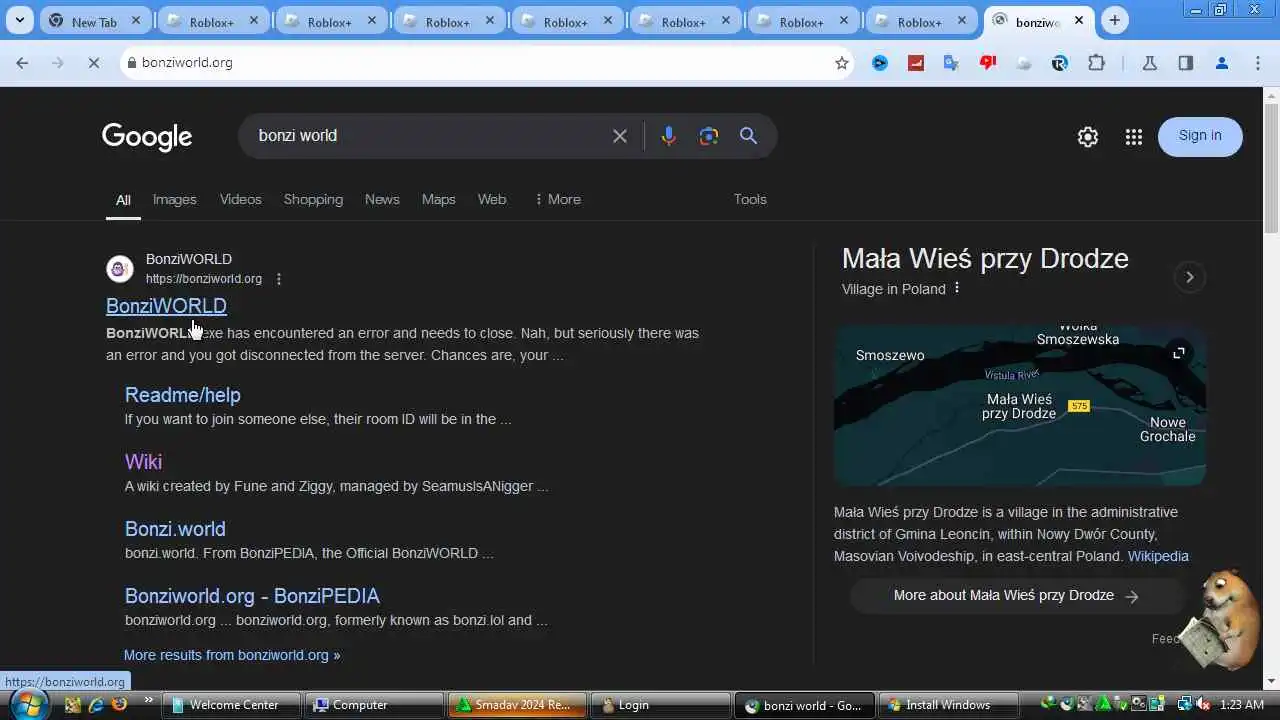Launch Internet Explorer from Quick Launch
The image size is (1280, 720).
(x=96, y=705)
